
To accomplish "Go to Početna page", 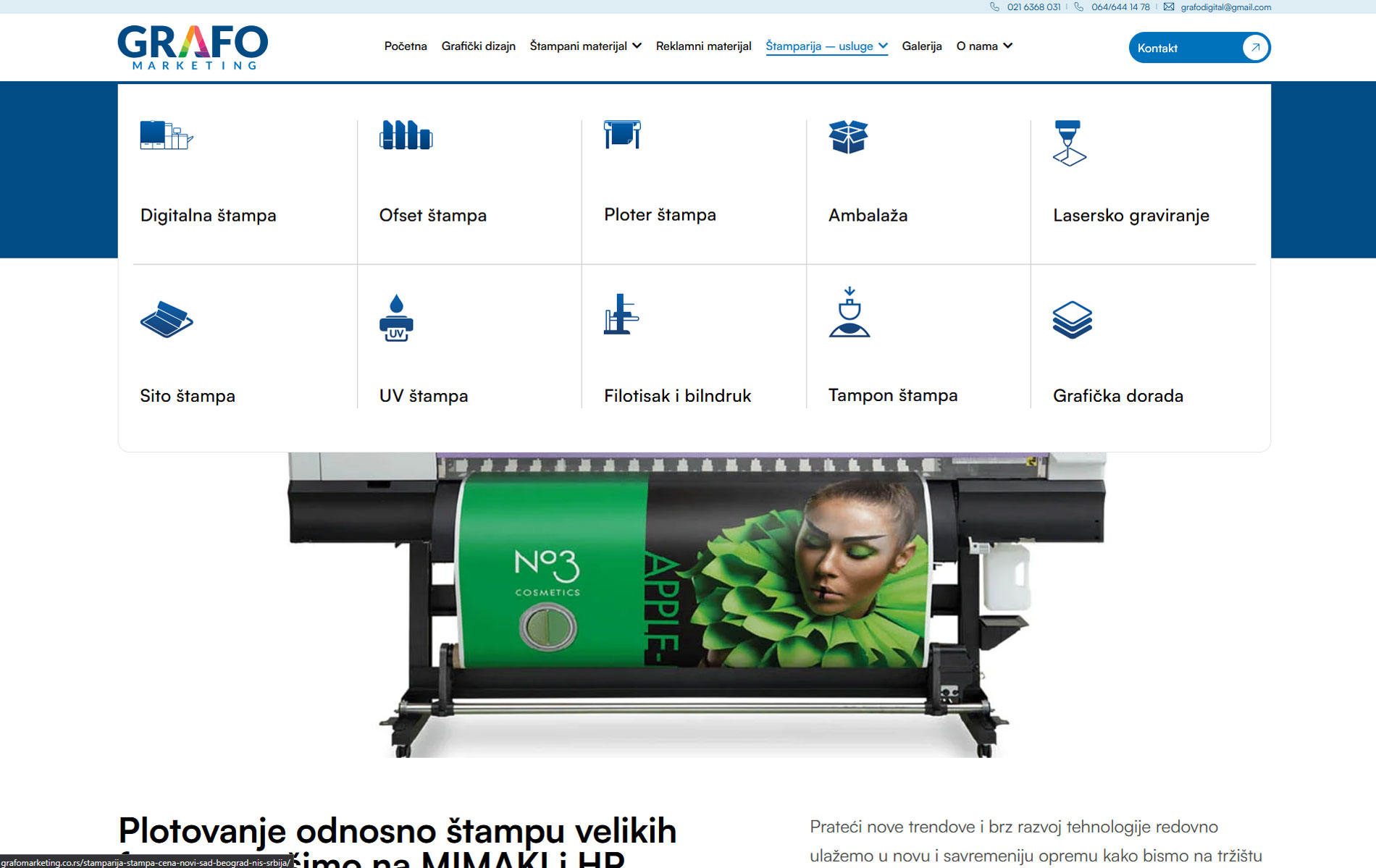I will pos(406,46).
